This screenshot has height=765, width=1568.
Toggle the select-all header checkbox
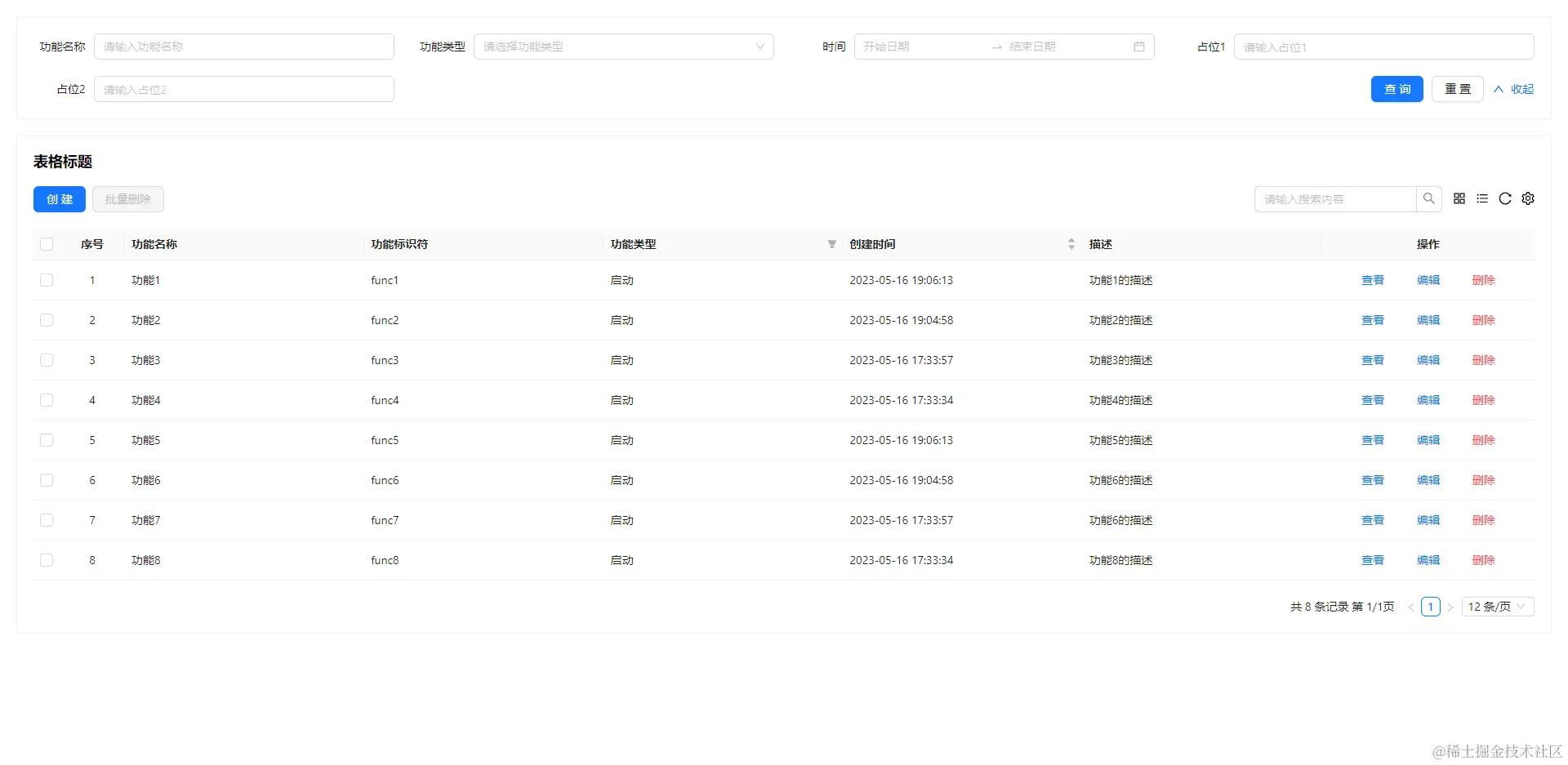(x=47, y=244)
